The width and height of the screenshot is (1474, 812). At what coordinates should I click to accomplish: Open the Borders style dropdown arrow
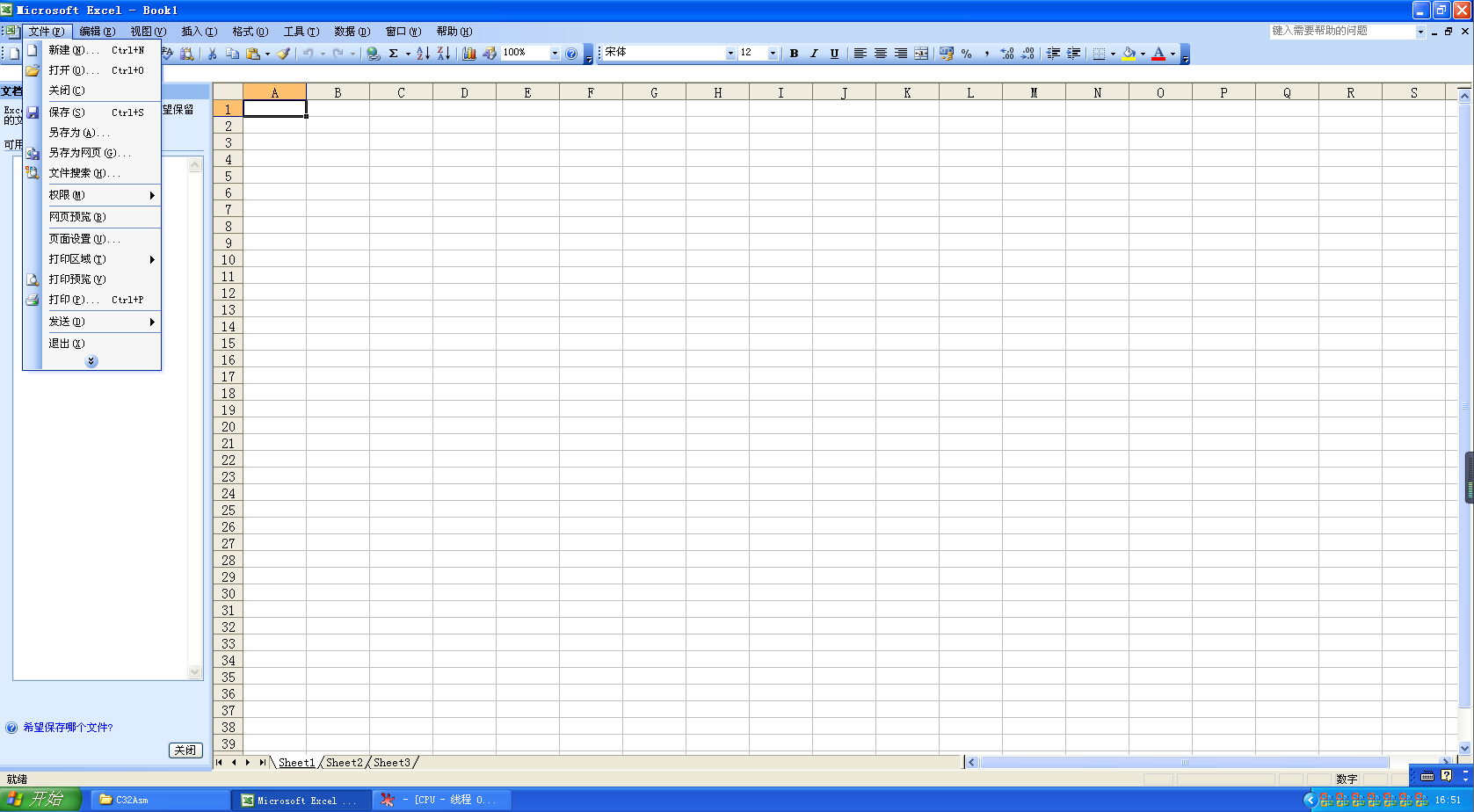pos(1113,54)
